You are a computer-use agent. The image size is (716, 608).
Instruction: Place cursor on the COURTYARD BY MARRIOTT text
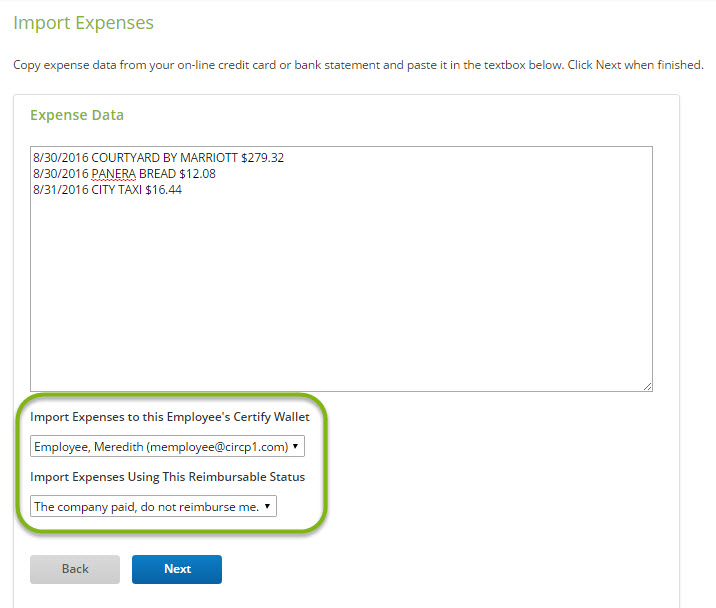coord(164,158)
